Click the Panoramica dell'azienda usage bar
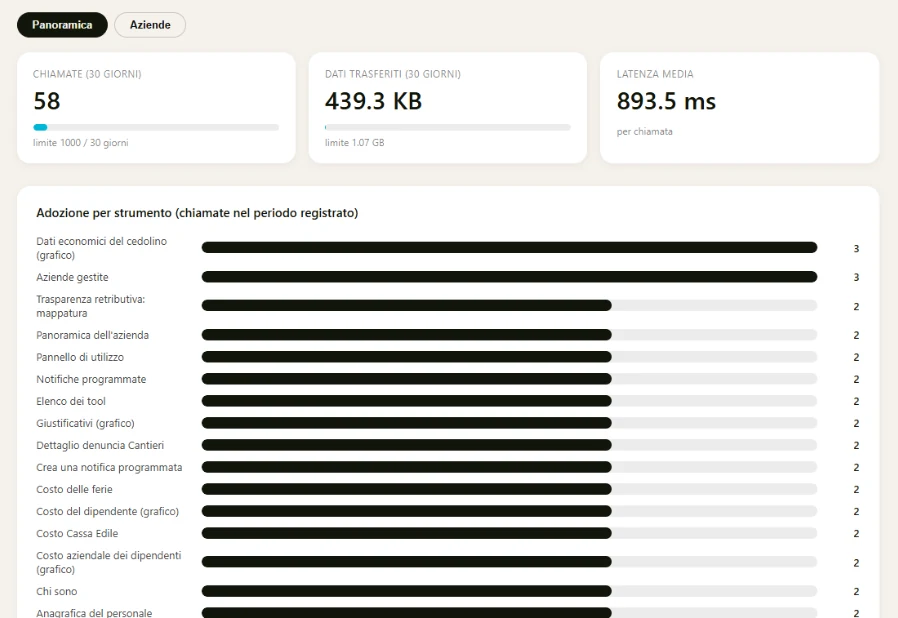Screen dimensions: 898x618 click(509, 334)
